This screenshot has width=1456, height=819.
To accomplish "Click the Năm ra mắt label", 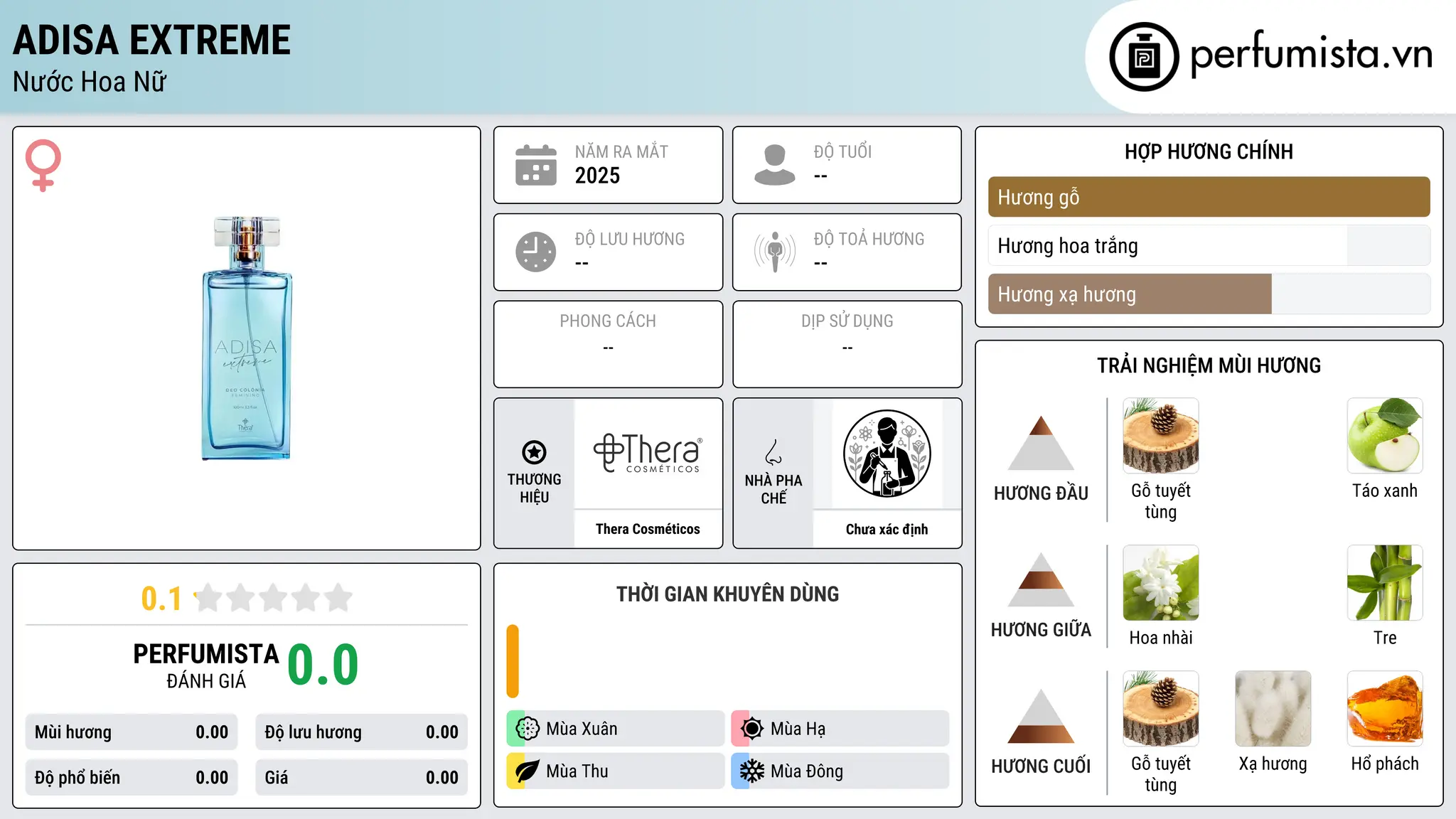I will click(x=621, y=151).
